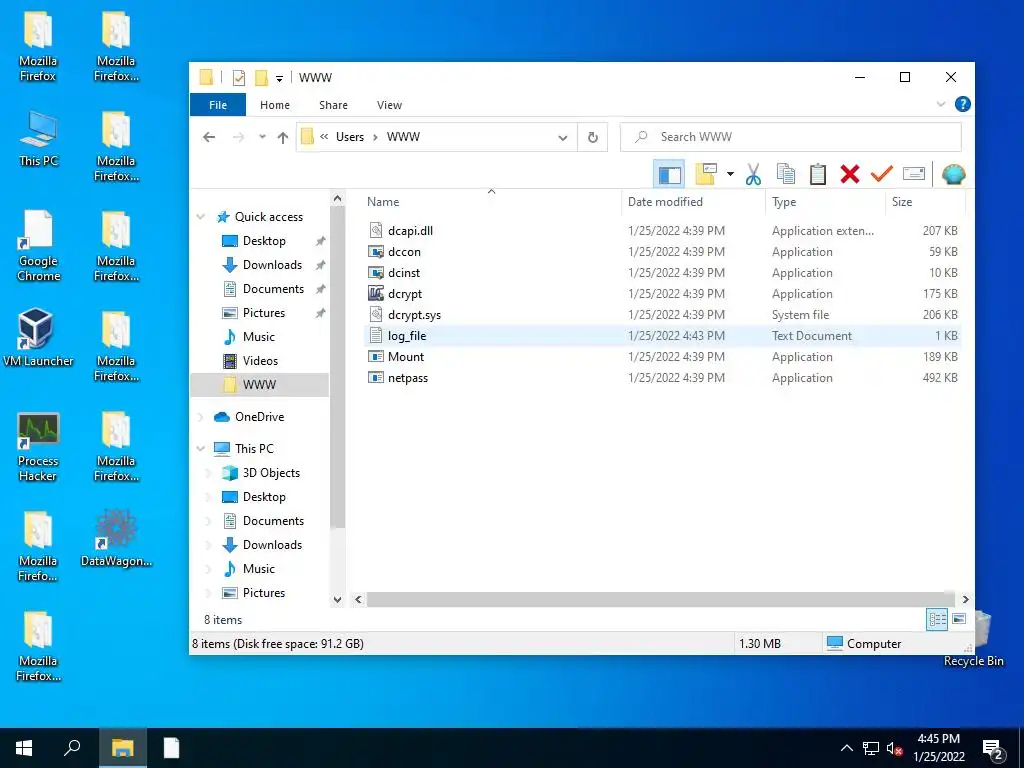
Task: Click the Cut scissors toolbar icon
Action: (x=753, y=174)
